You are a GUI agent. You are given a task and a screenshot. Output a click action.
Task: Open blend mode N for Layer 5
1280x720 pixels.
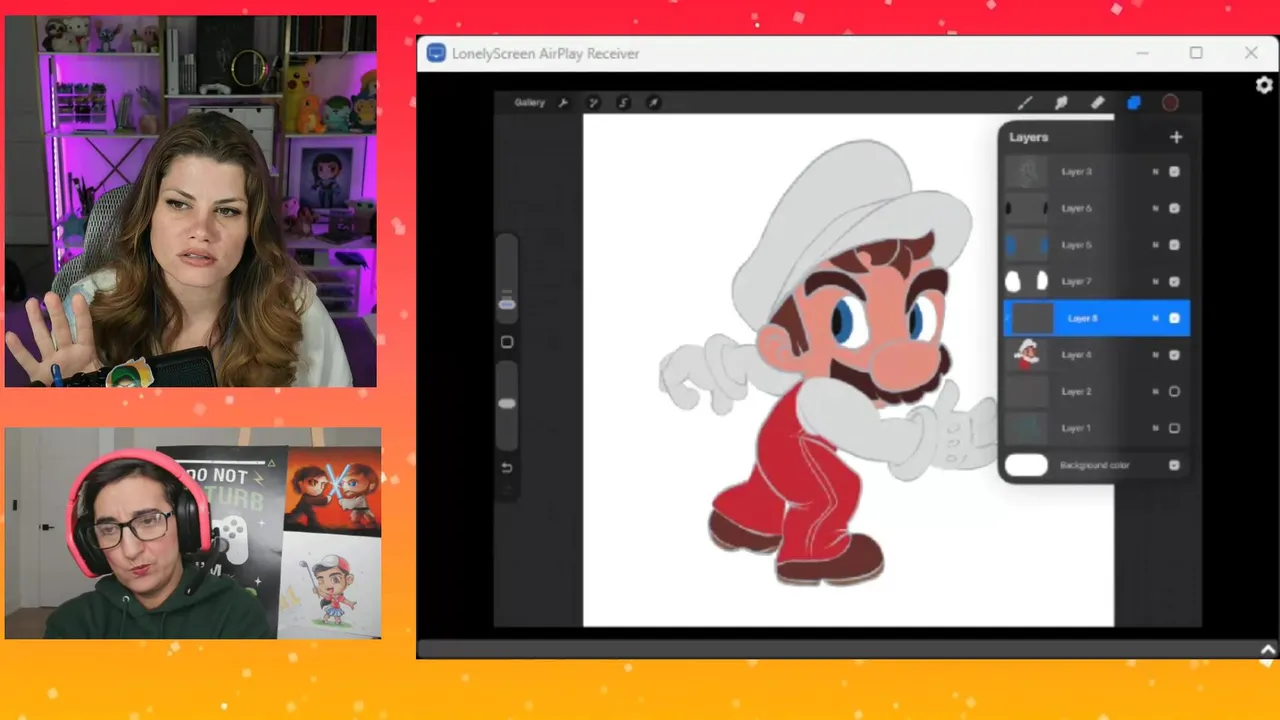click(1155, 245)
